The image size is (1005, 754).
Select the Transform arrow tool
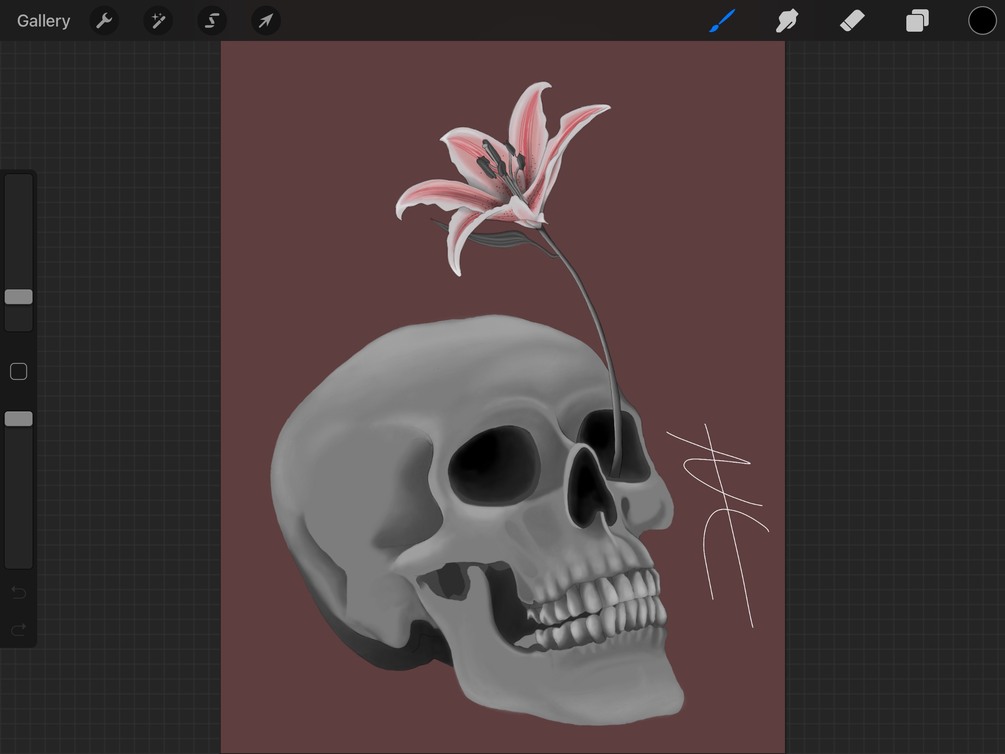click(264, 20)
